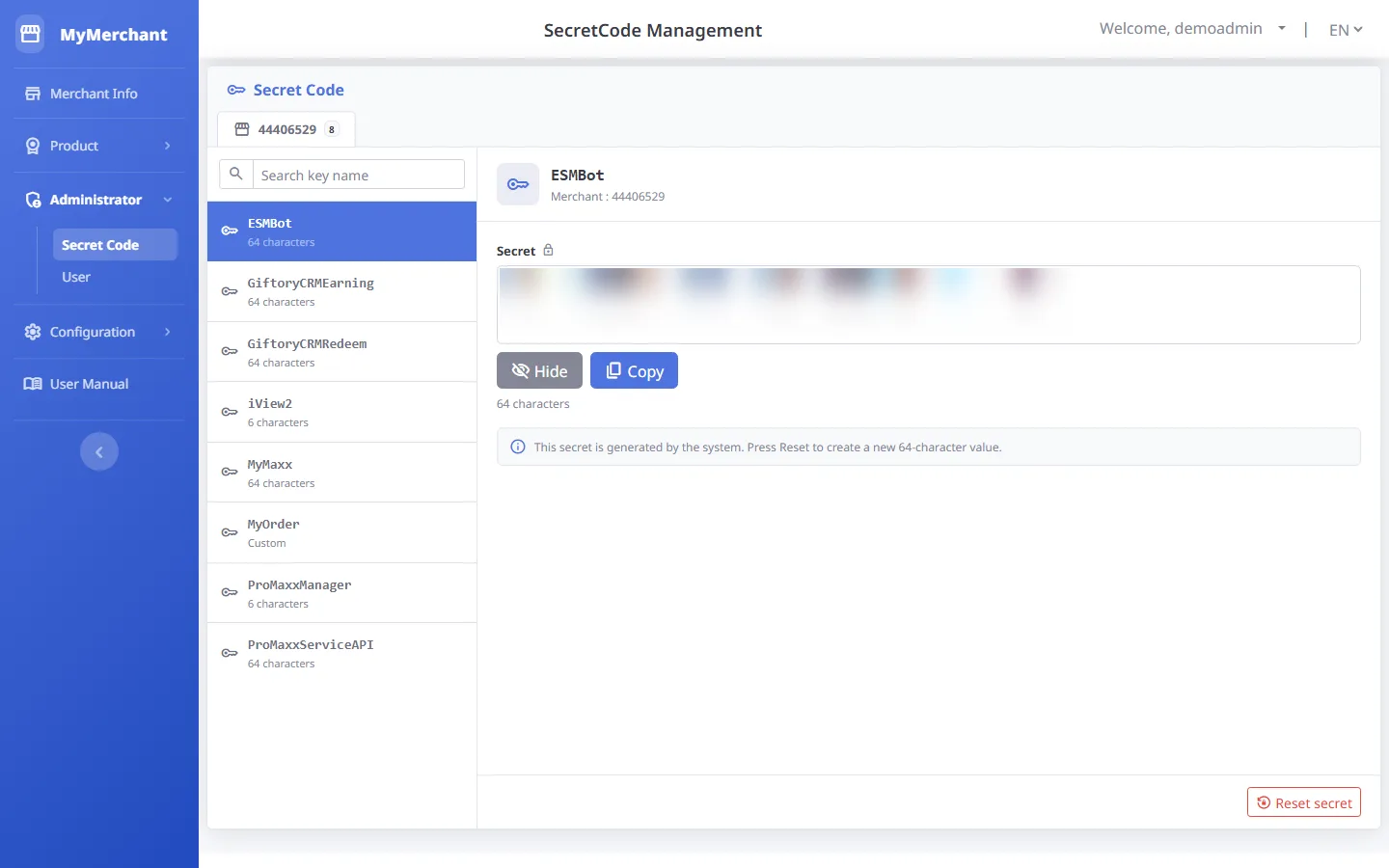This screenshot has height=868, width=1389.
Task: Open the demoadmin account dropdown arrow
Action: [1282, 29]
